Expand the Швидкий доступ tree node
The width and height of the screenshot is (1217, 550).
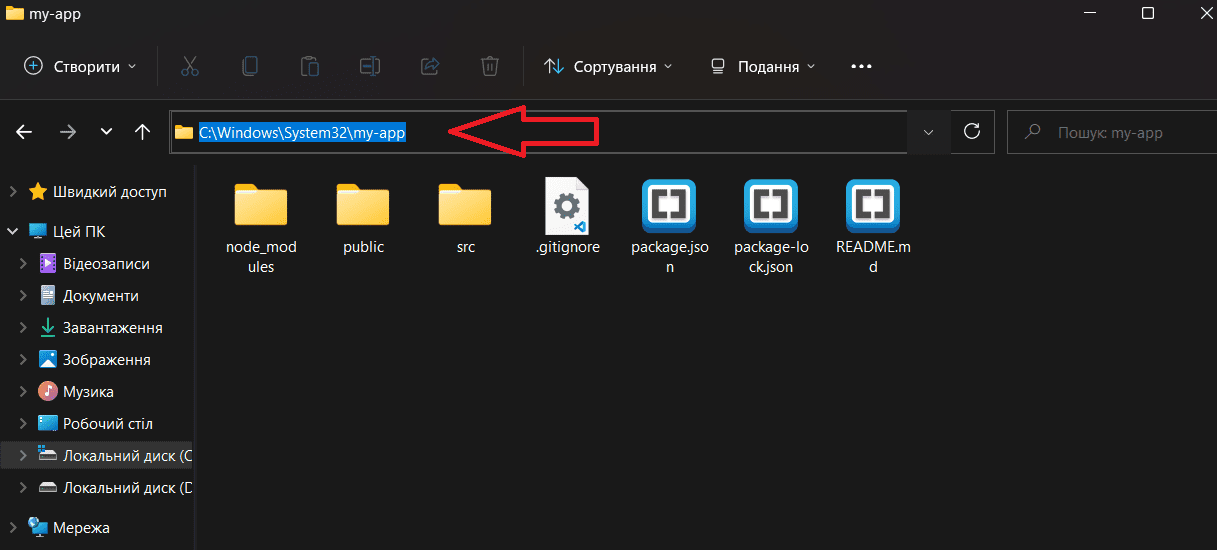12,192
